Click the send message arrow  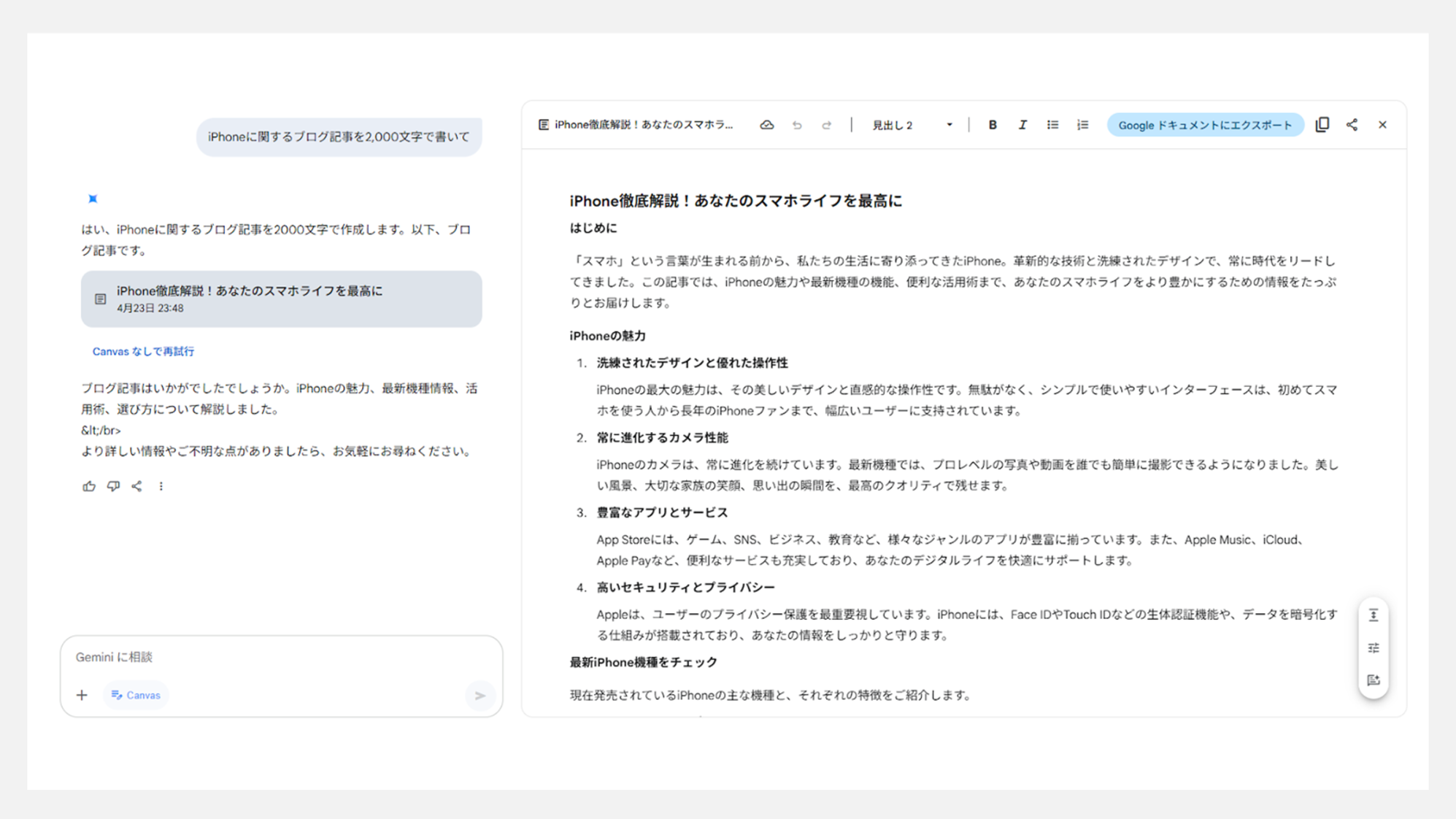point(479,696)
